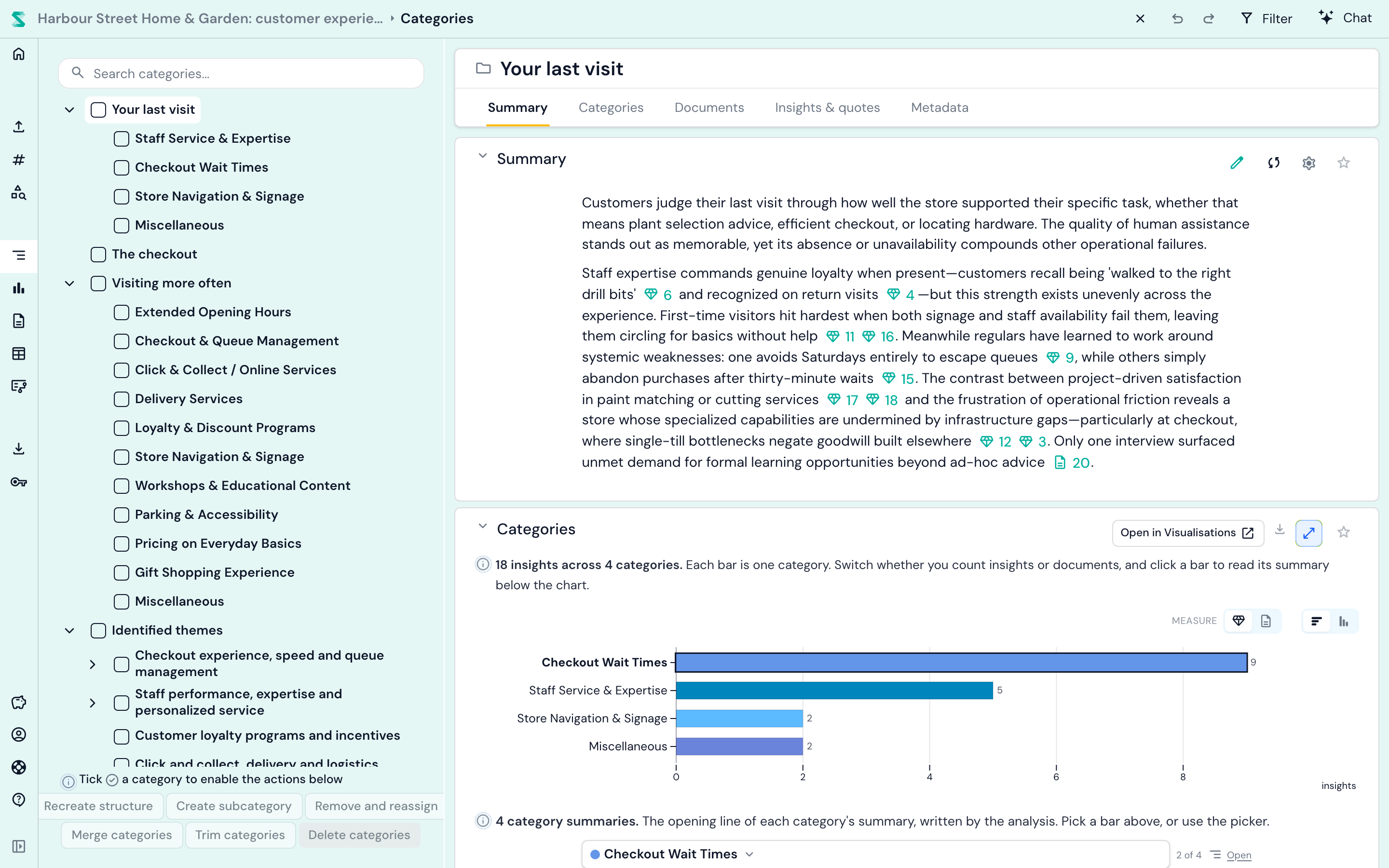1389x868 pixels.
Task: Click the upload icon in sidebar
Action: coord(19,126)
